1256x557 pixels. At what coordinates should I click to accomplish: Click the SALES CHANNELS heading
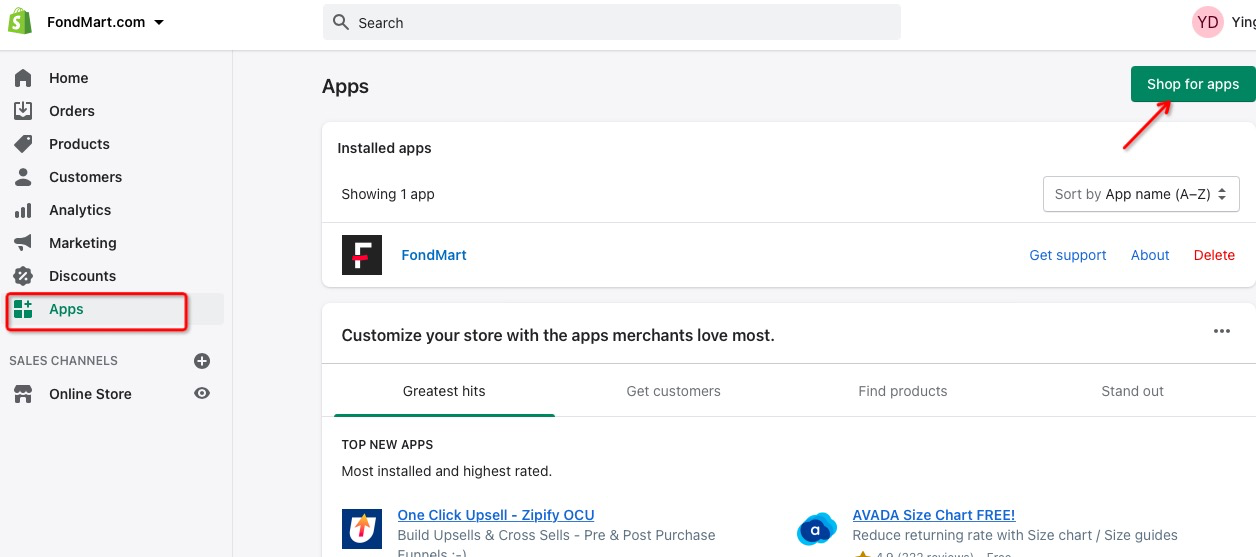pos(63,361)
